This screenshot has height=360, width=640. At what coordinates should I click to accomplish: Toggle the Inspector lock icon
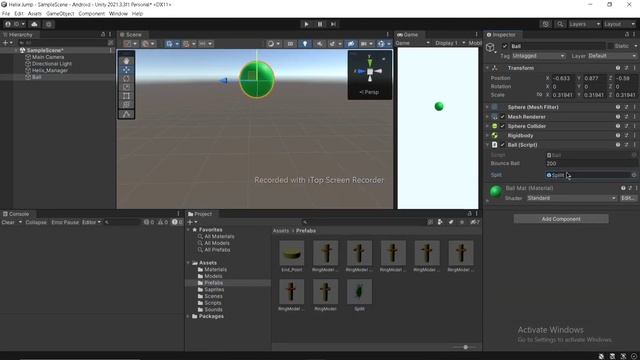point(627,35)
